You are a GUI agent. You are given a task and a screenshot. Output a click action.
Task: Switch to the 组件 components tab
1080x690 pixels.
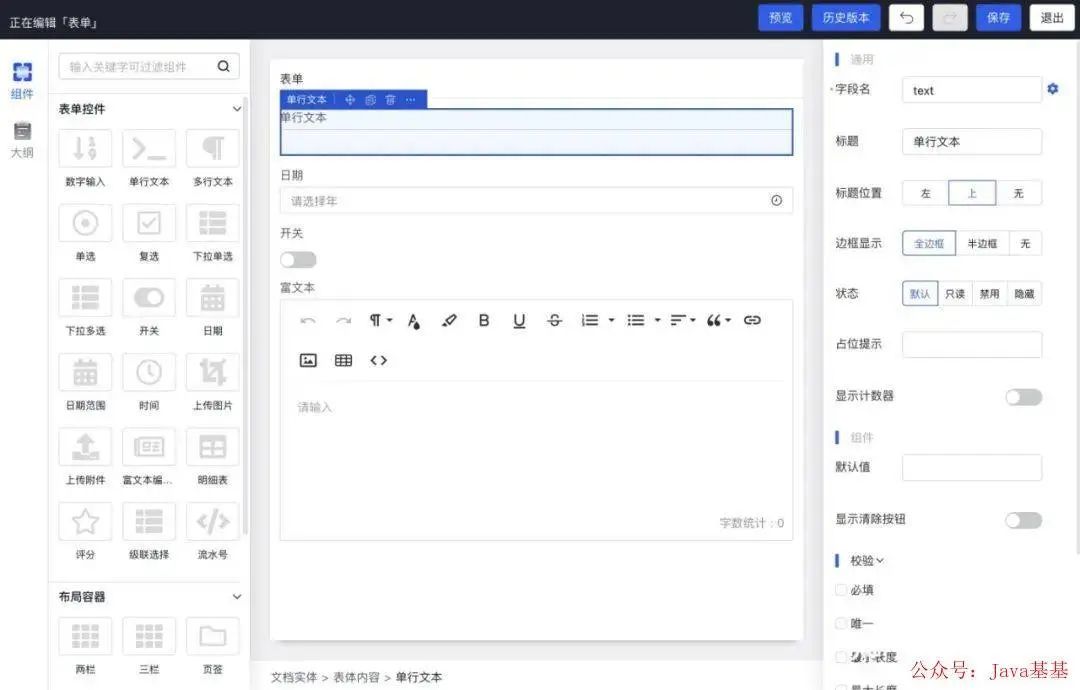click(22, 81)
